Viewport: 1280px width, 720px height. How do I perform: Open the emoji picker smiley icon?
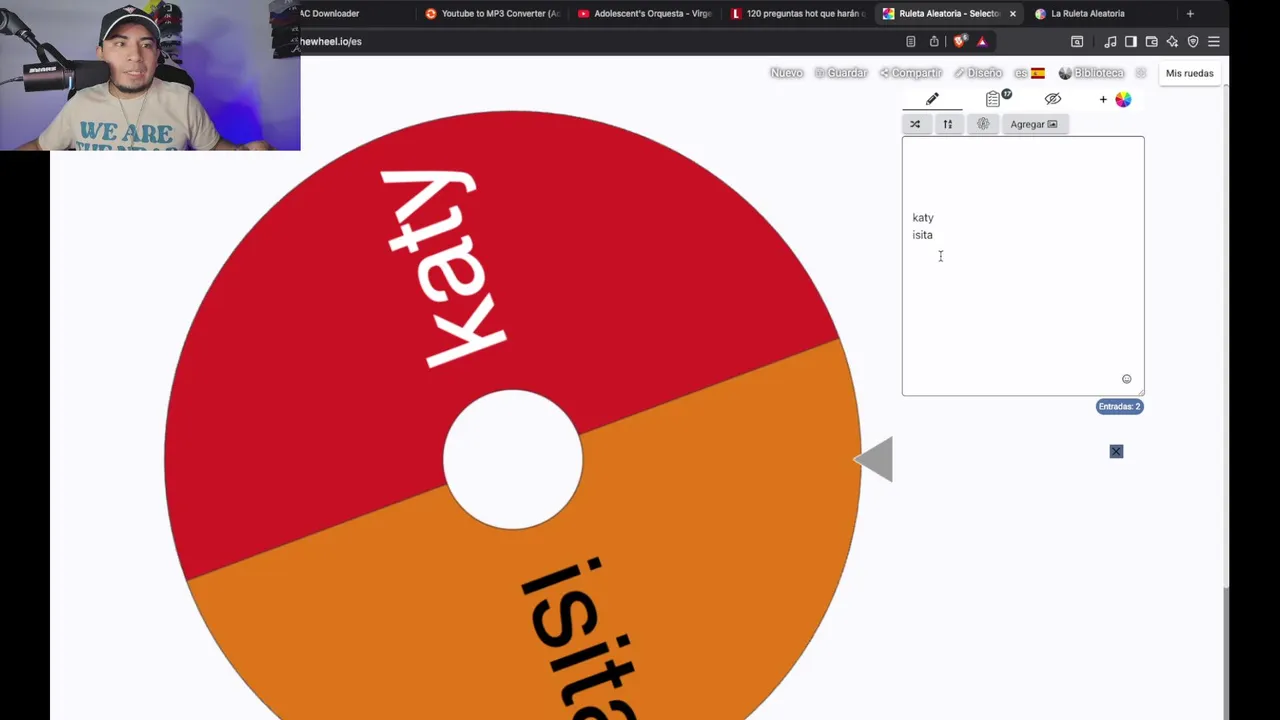[x=1126, y=379]
